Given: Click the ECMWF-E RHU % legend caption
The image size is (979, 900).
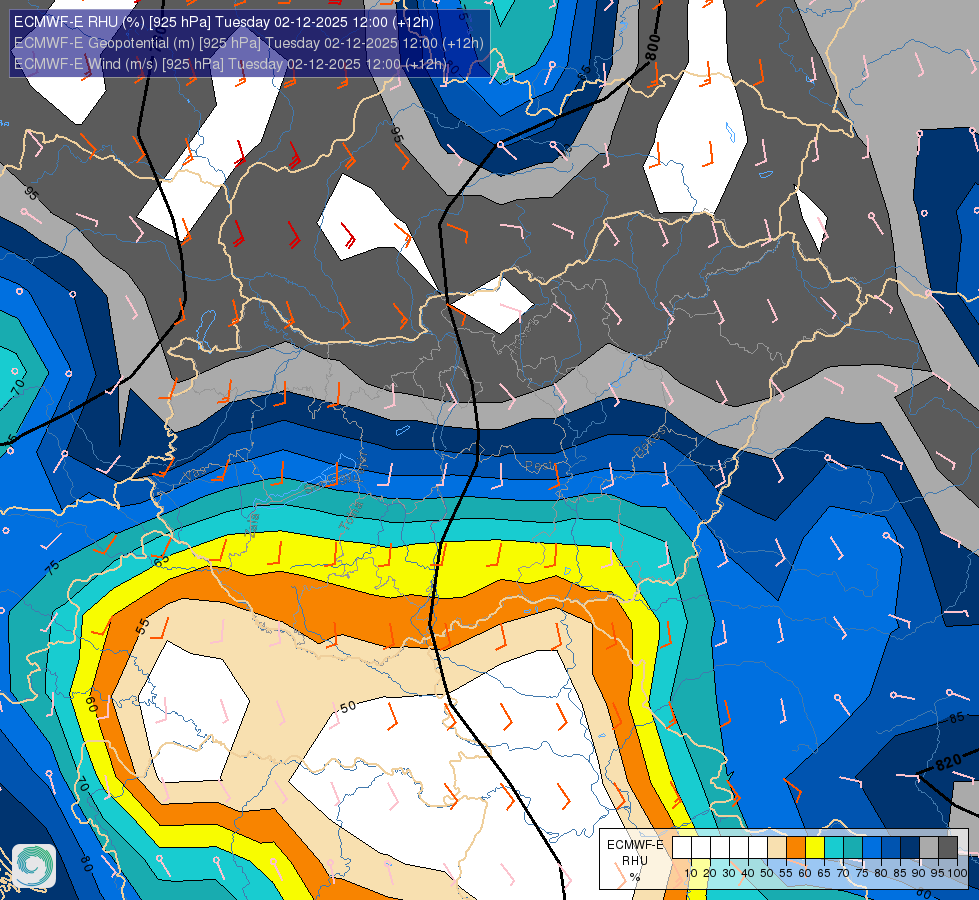Looking at the screenshot, I should point(635,861).
